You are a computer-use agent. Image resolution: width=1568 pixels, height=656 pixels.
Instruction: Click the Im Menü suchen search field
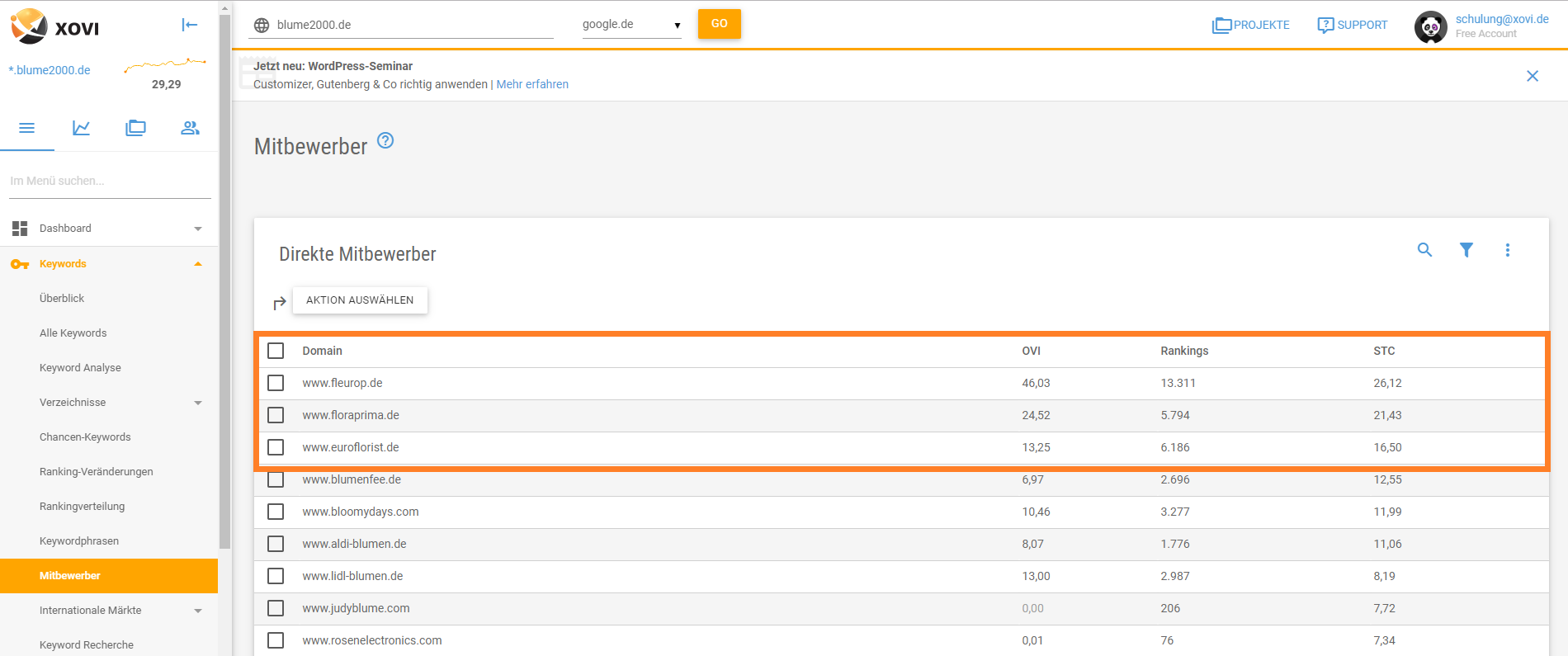click(x=110, y=181)
